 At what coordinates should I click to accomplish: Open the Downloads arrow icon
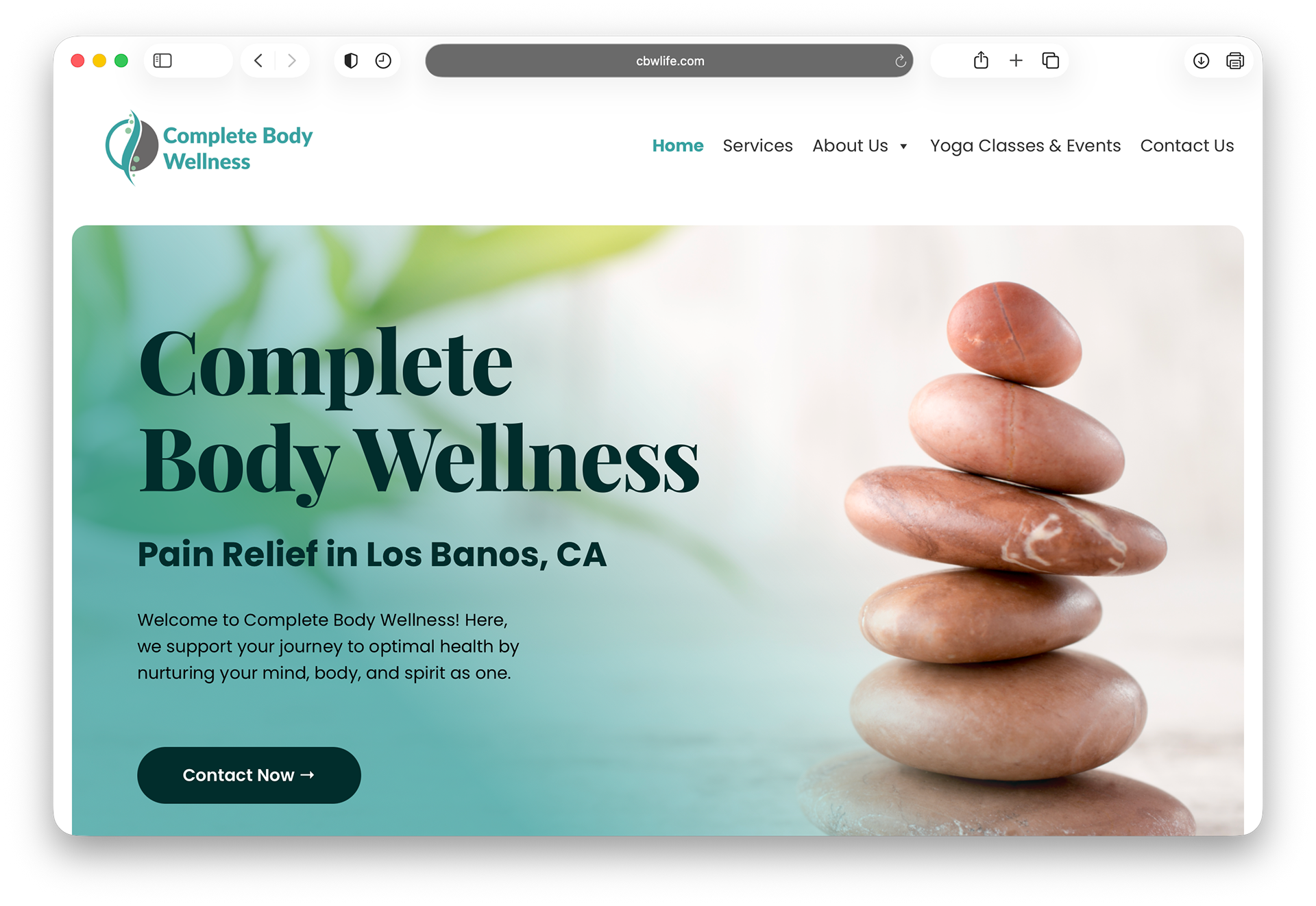(1201, 61)
